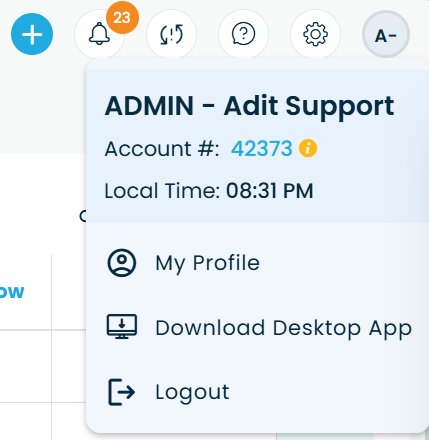The image size is (429, 440).
Task: Click account number 42373 link
Action: (262, 148)
